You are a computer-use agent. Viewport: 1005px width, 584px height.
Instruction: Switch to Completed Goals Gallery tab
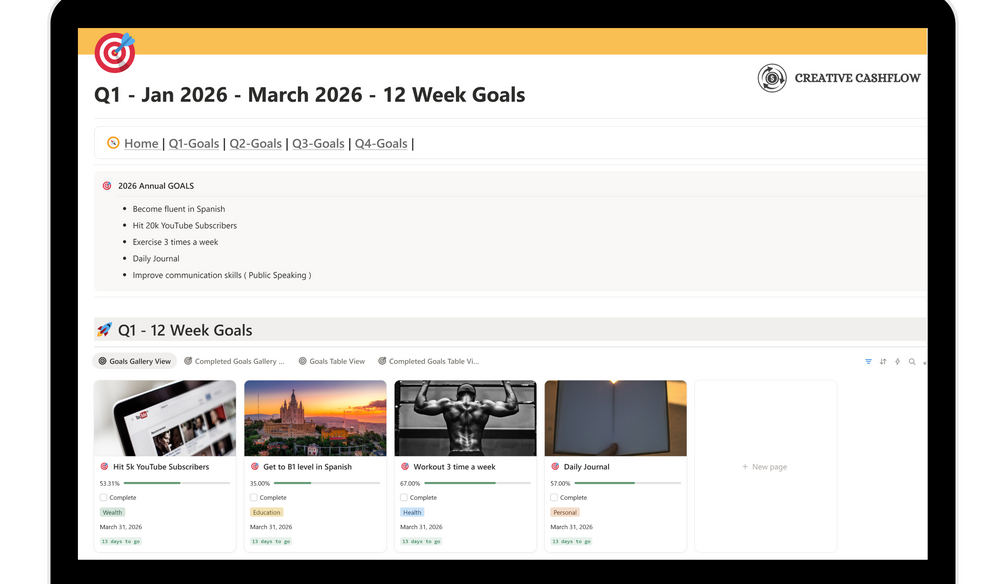pyautogui.click(x=234, y=362)
